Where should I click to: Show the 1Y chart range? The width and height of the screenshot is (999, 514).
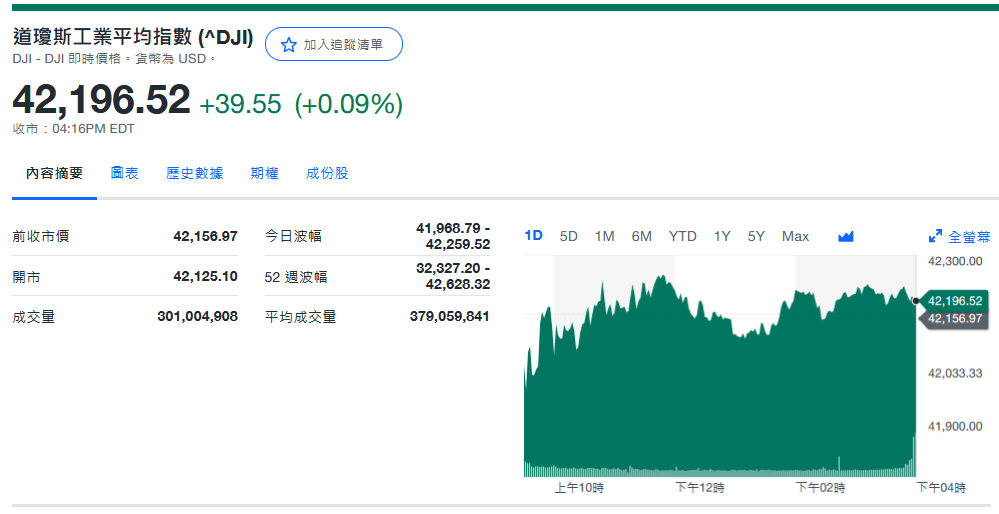tap(722, 236)
